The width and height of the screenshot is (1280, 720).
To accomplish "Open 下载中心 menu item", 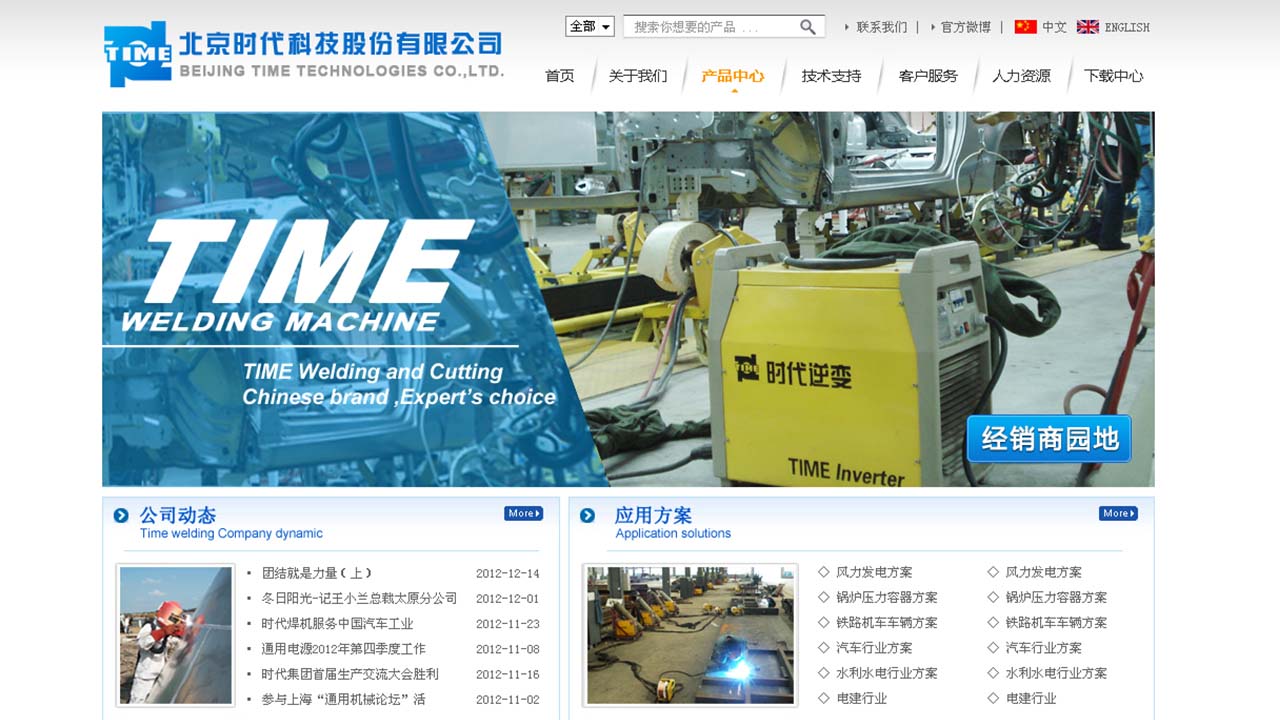I will click(x=1114, y=76).
